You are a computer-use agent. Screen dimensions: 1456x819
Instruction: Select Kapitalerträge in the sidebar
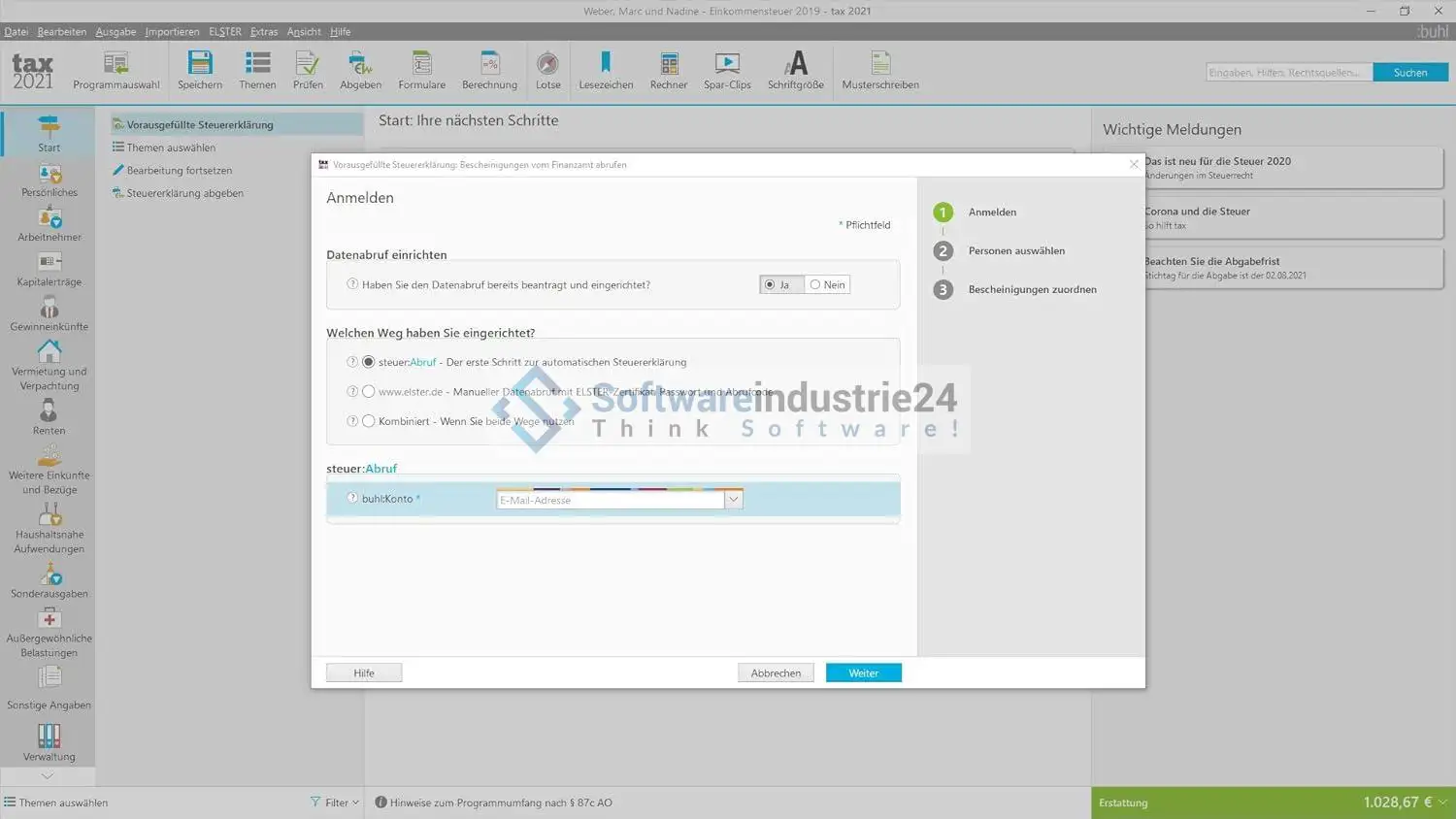point(49,270)
